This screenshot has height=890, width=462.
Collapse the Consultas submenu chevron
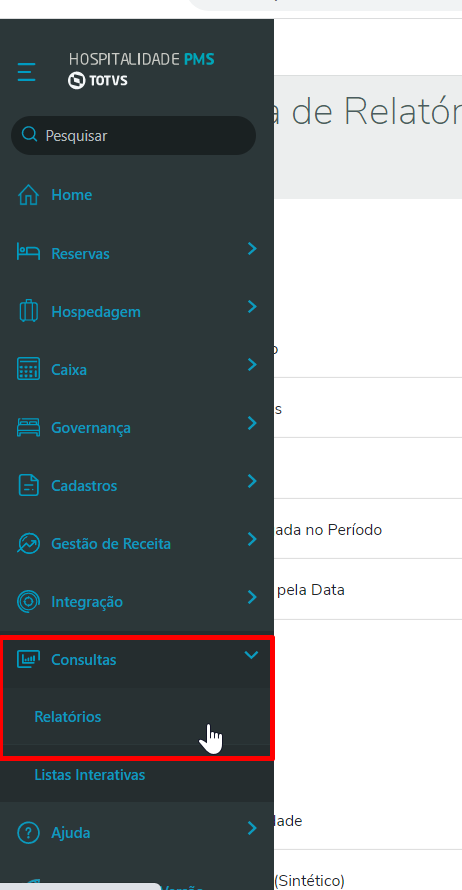click(x=251, y=655)
